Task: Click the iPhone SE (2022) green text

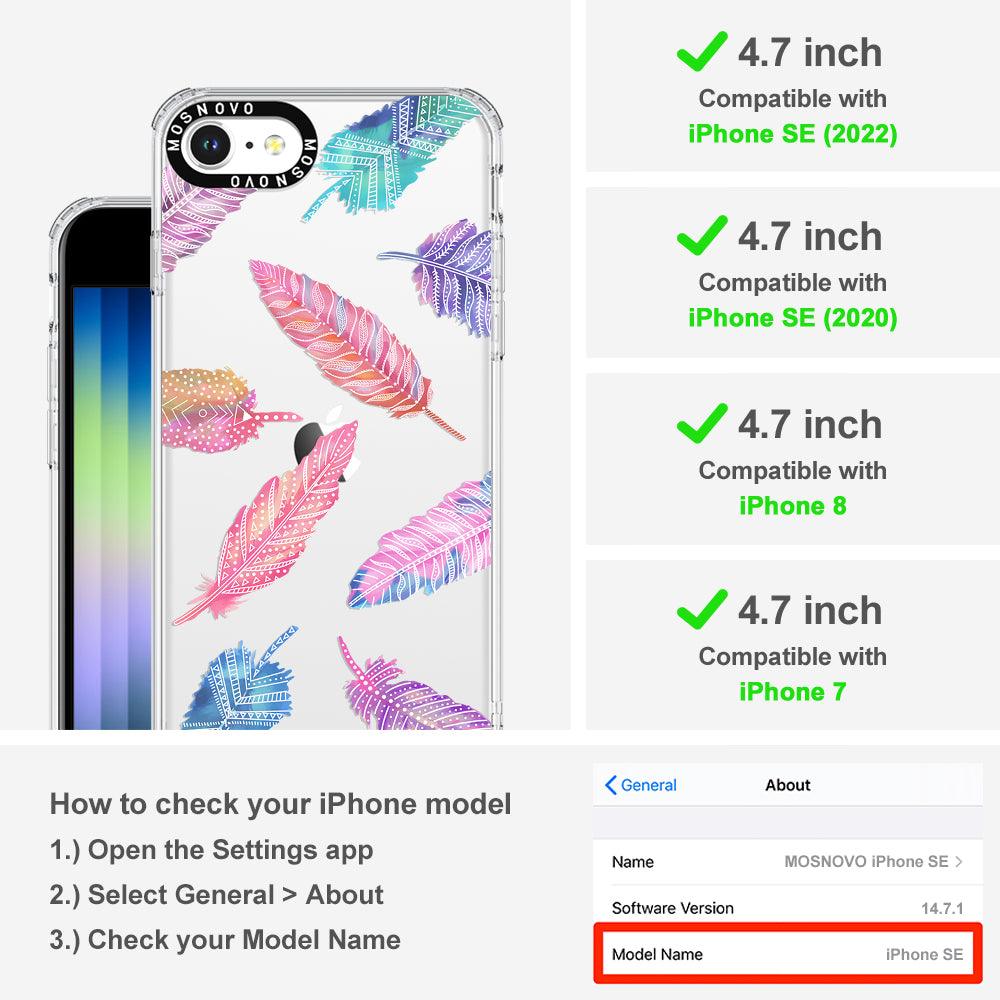Action: coord(793,134)
